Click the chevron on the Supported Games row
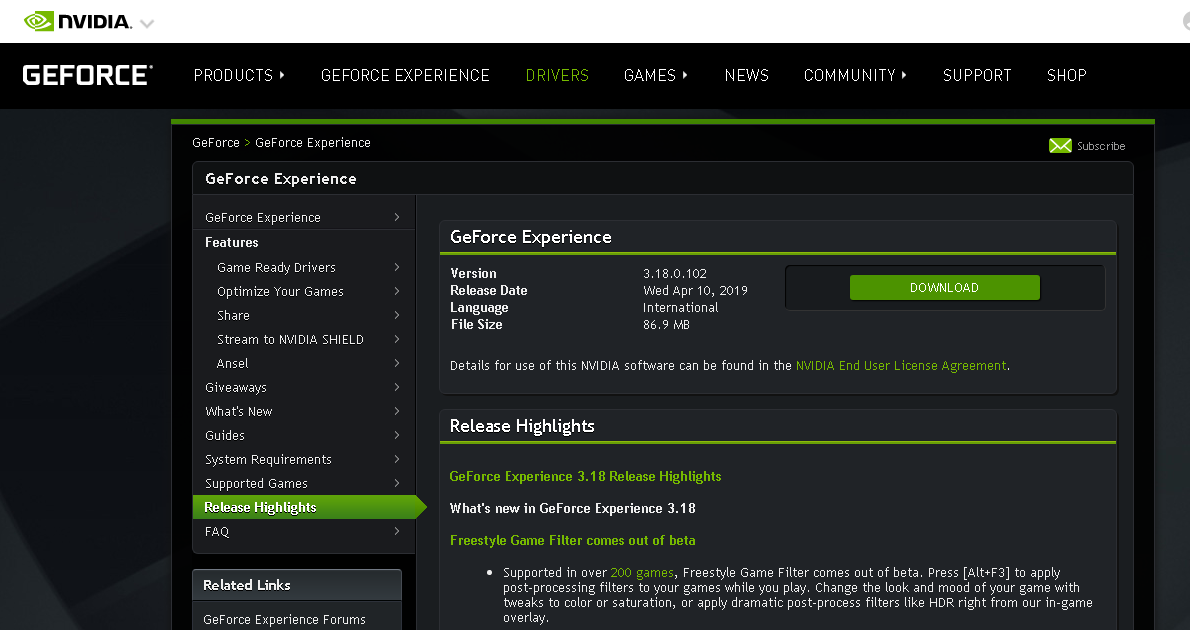The width and height of the screenshot is (1190, 630). pyautogui.click(x=397, y=484)
